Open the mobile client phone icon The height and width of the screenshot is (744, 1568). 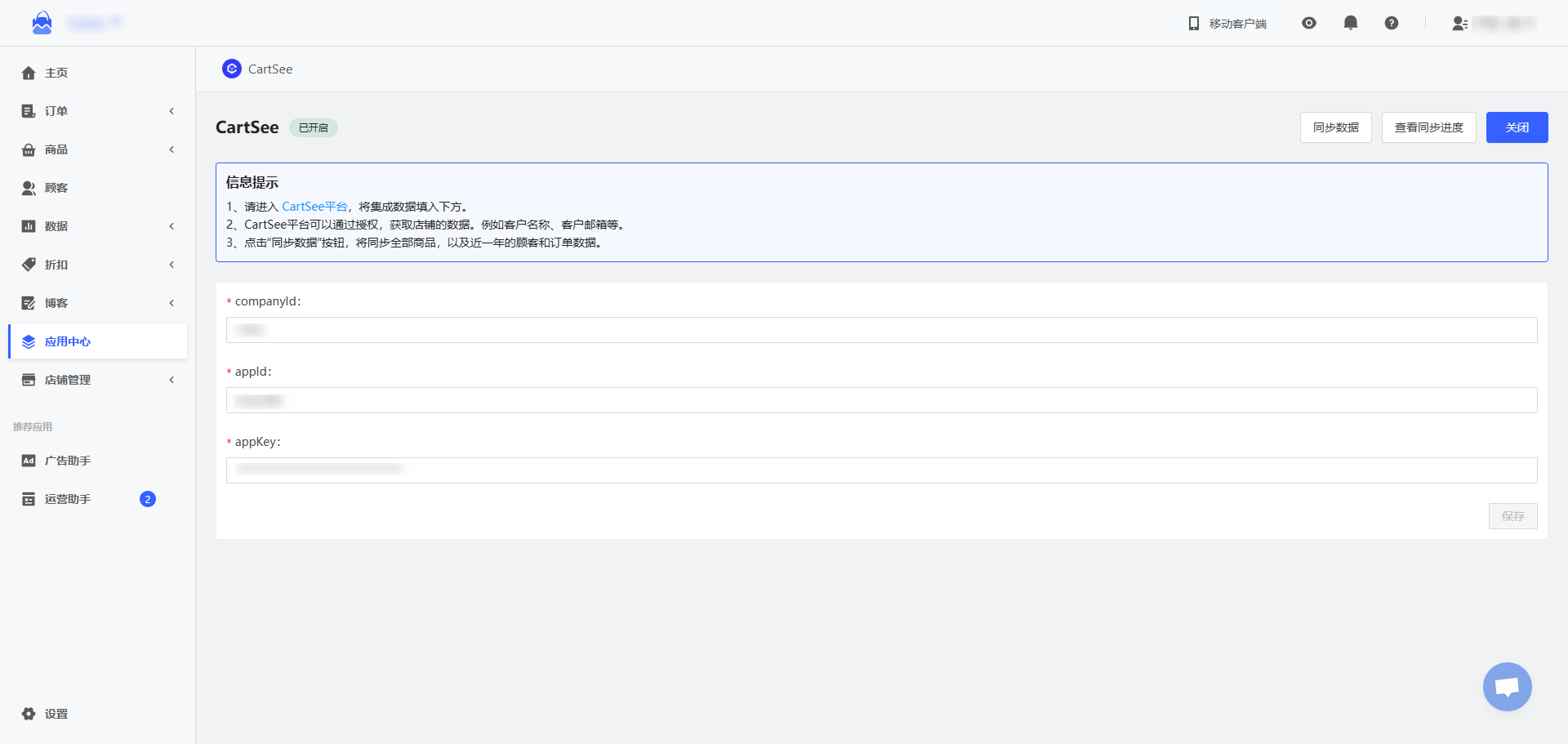point(1194,24)
